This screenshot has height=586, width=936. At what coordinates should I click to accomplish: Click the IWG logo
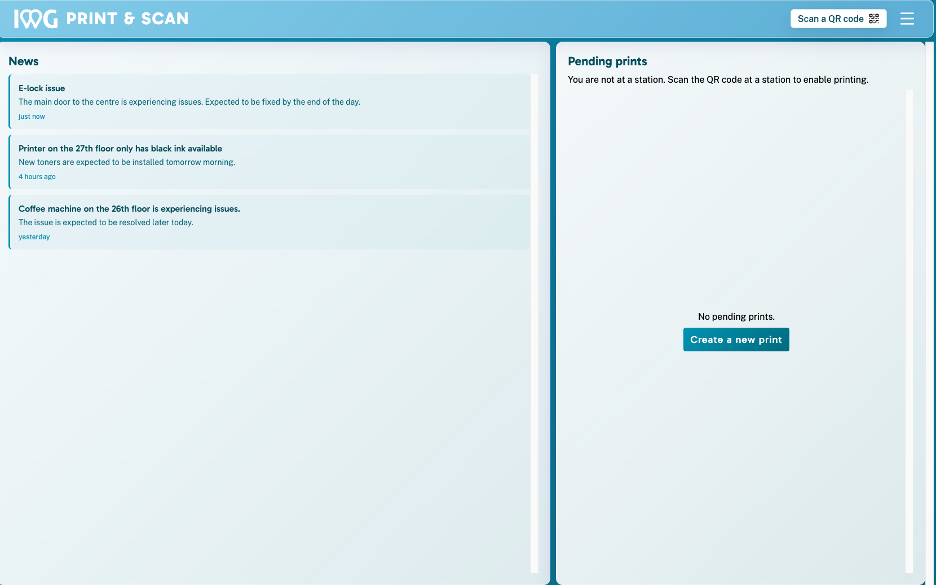tap(36, 19)
